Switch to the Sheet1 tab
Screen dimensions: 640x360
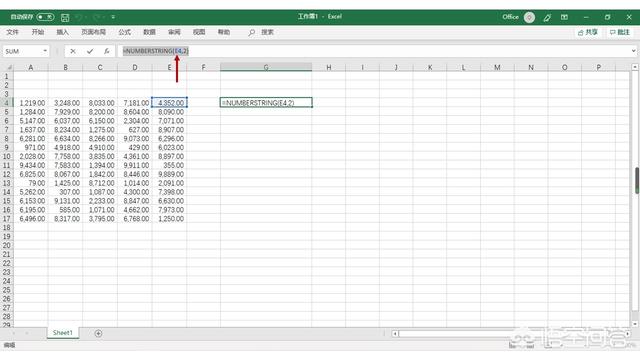click(62, 333)
